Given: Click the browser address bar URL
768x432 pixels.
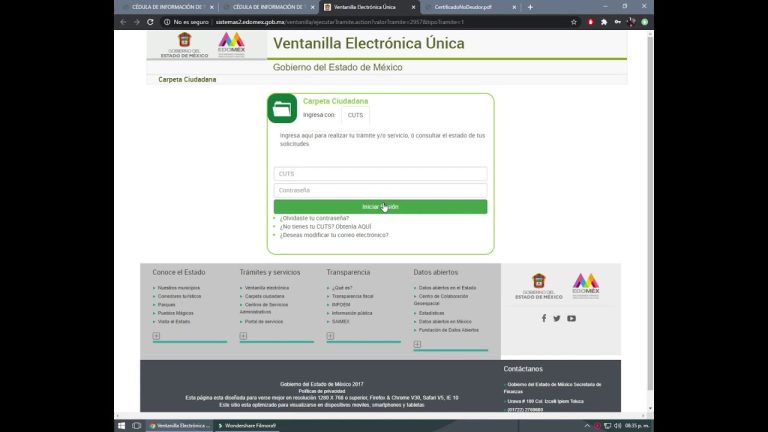Looking at the screenshot, I should tap(339, 22).
